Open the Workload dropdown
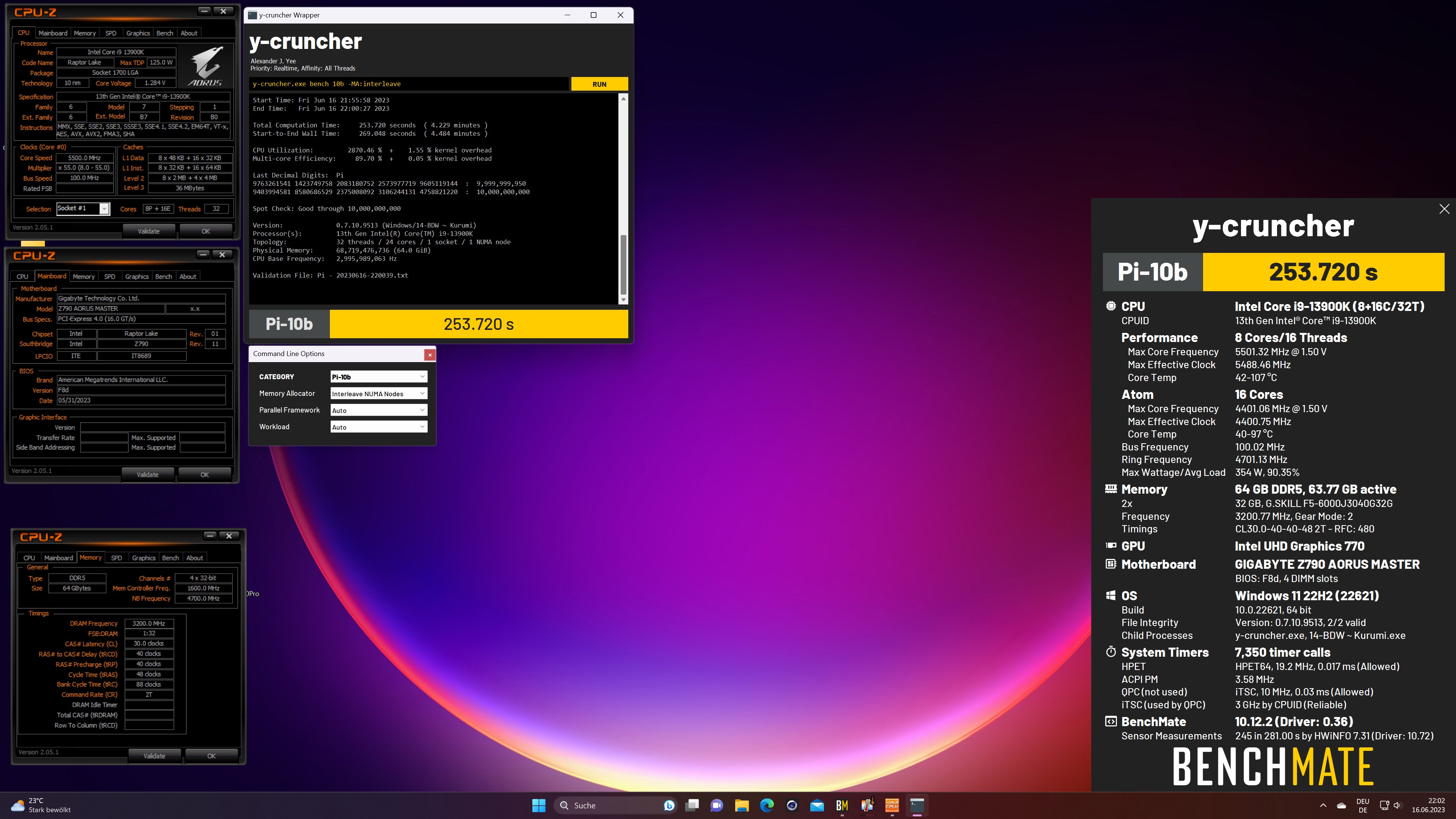The height and width of the screenshot is (819, 1456). click(379, 427)
